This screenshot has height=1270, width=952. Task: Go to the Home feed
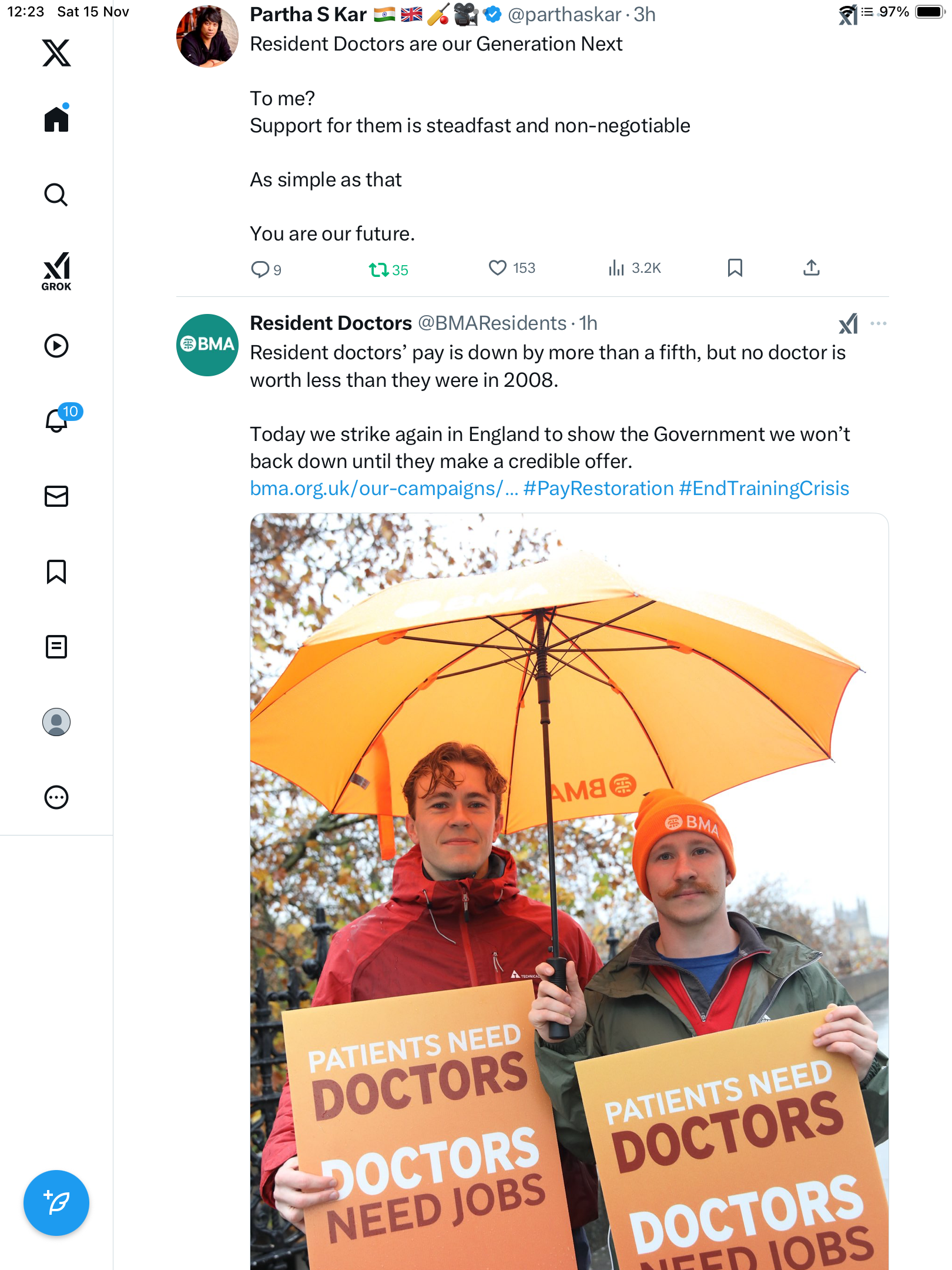tap(56, 119)
